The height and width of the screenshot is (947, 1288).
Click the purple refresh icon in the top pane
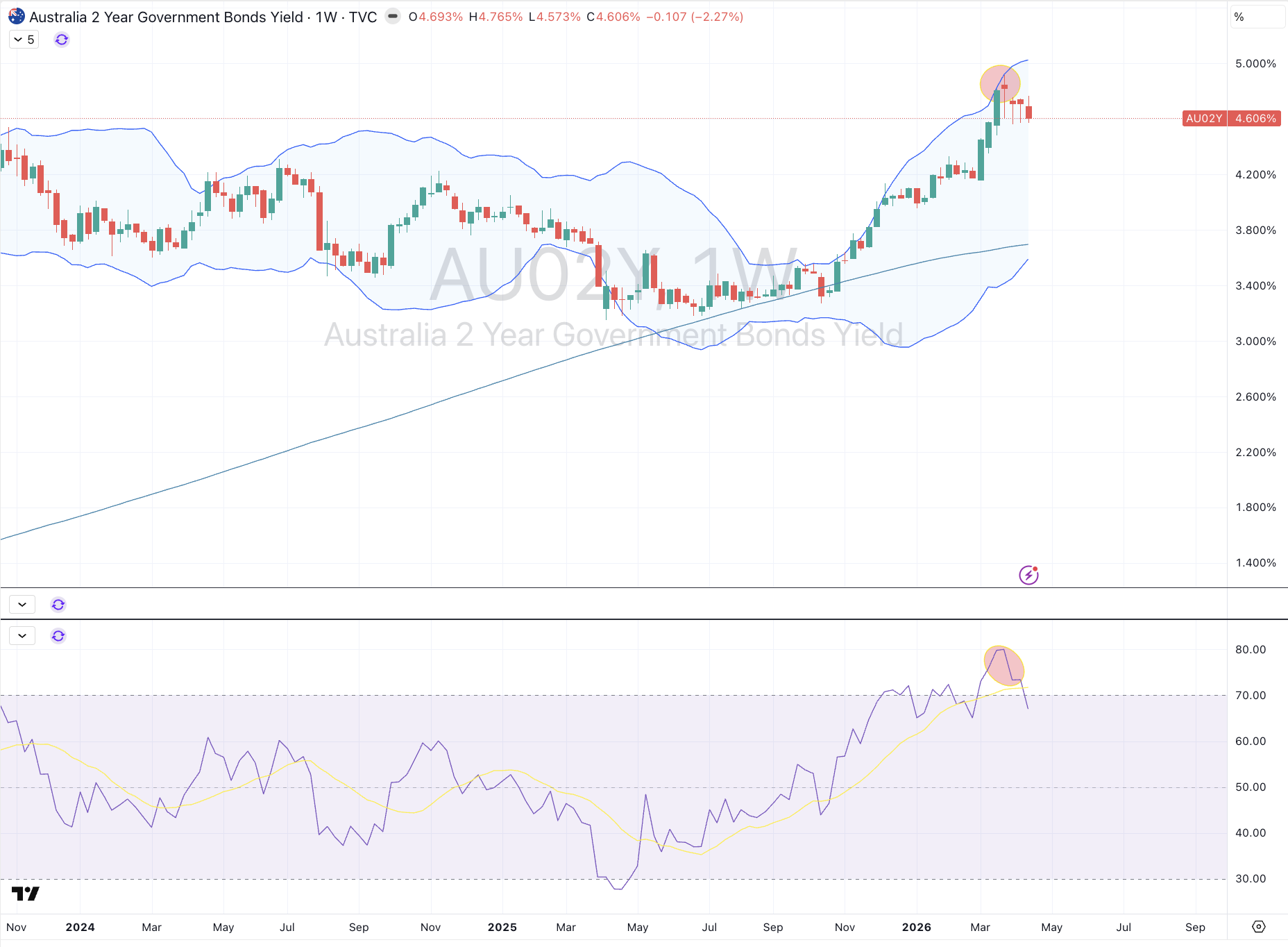click(x=62, y=40)
